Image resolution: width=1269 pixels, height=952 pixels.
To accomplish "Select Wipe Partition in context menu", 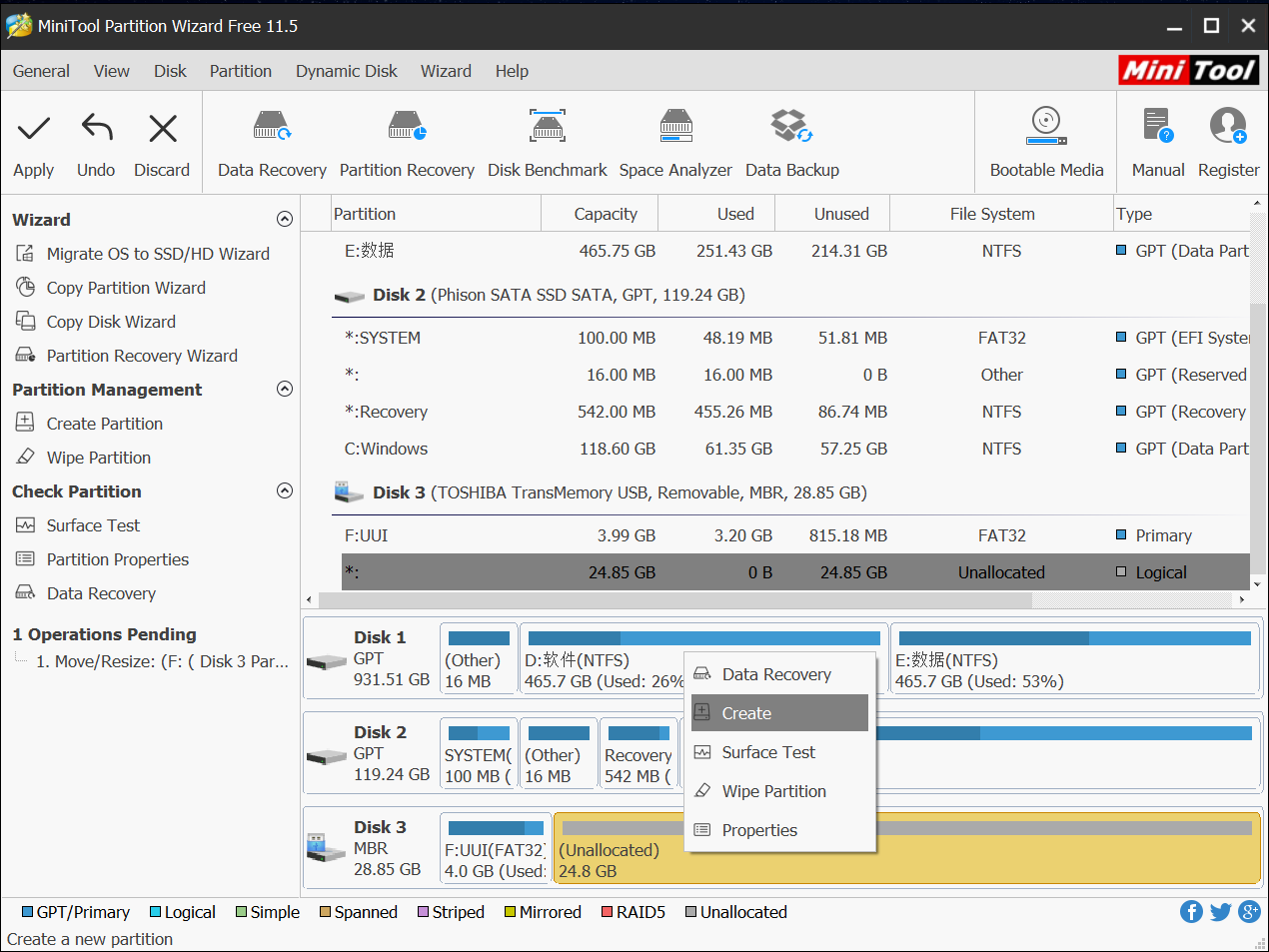I will click(773, 791).
